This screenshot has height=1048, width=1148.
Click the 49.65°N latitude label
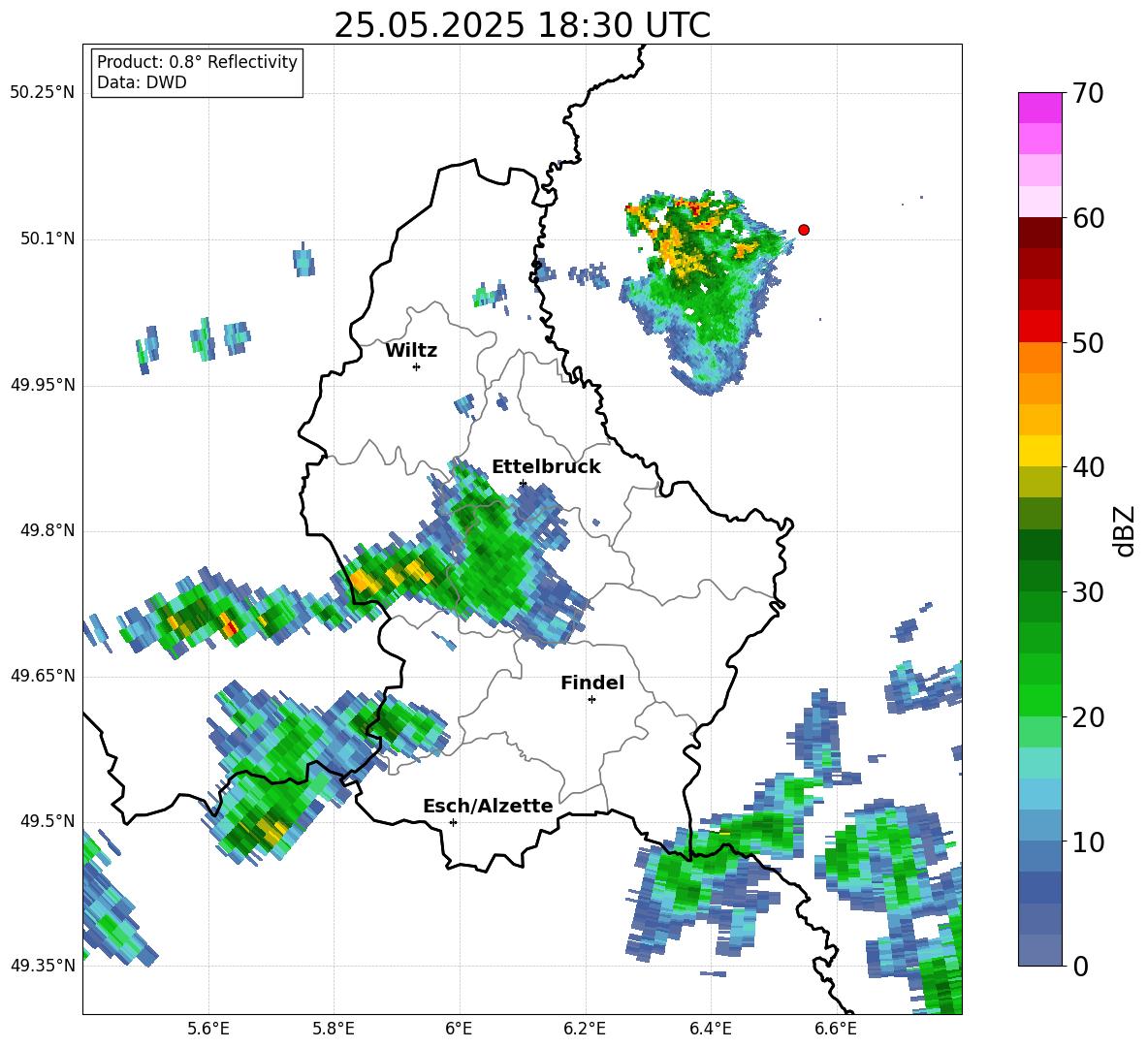point(43,676)
